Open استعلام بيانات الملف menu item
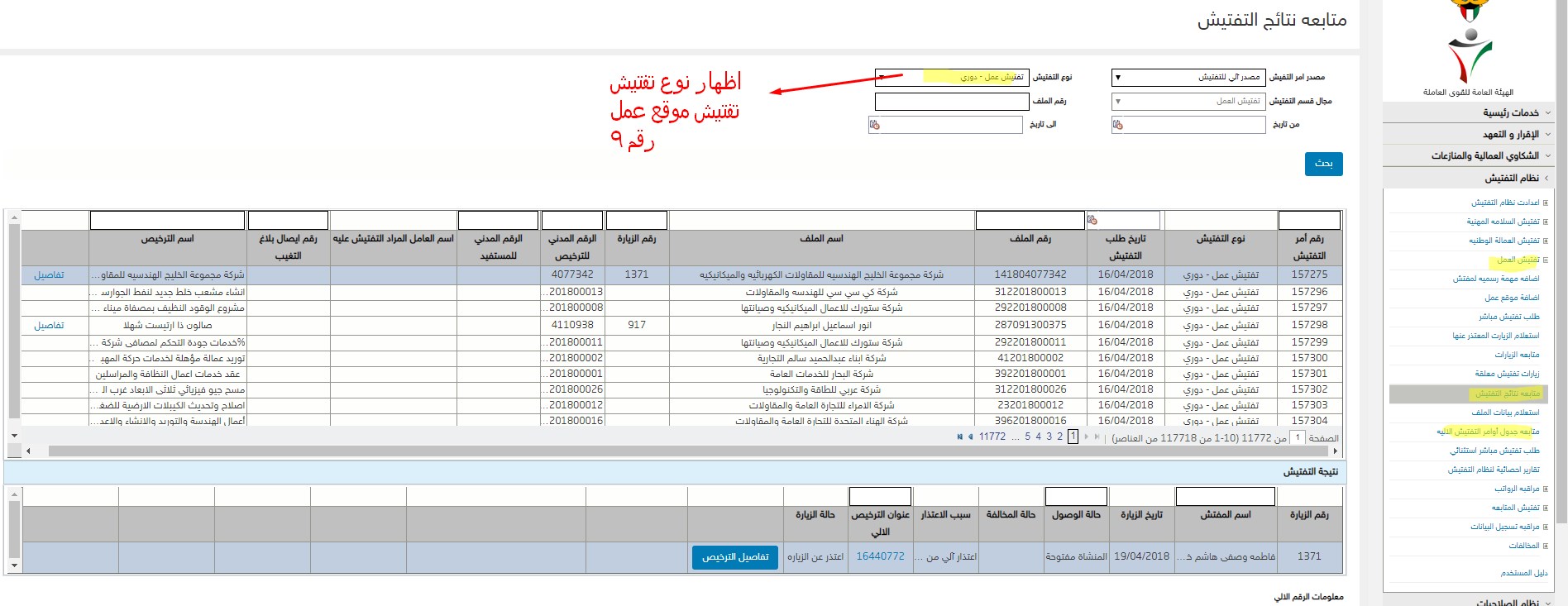 click(1505, 413)
